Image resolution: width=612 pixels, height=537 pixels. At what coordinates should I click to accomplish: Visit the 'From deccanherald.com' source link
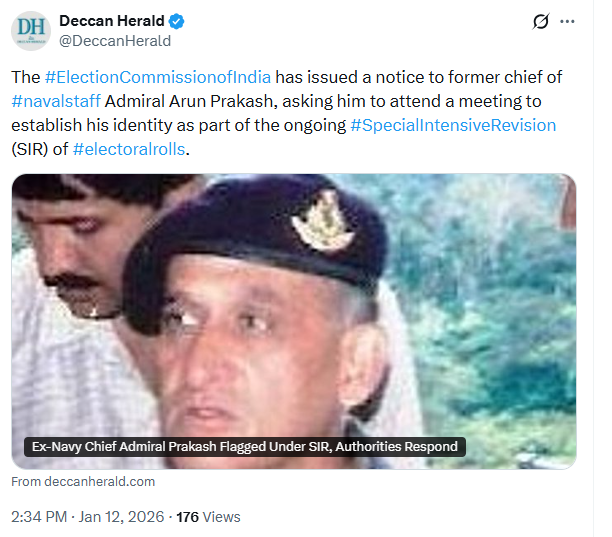pos(83,481)
